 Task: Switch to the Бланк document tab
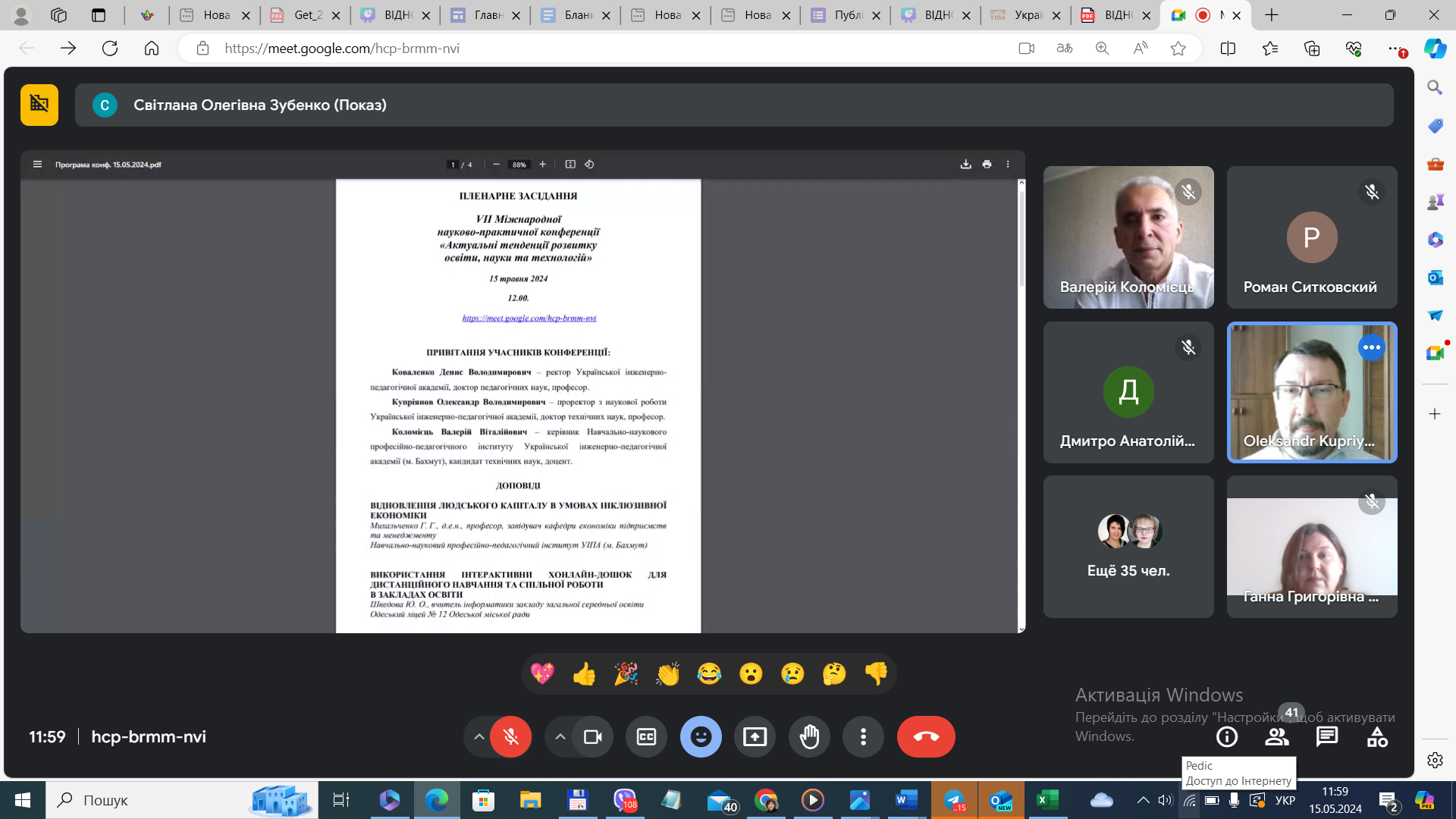coord(576,15)
